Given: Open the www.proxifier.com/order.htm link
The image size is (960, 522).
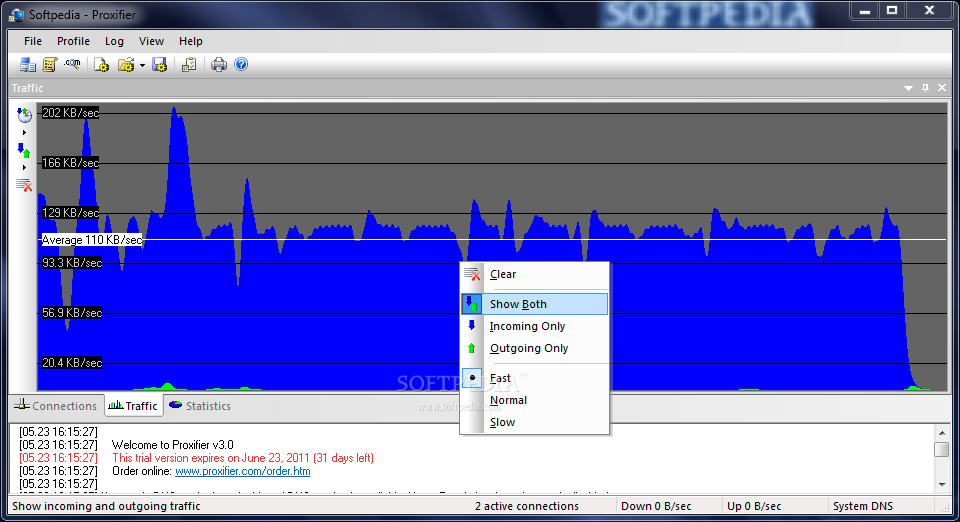Looking at the screenshot, I should 242,471.
